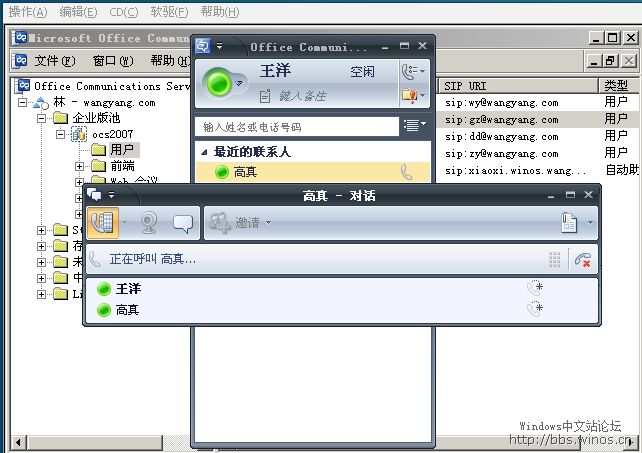The height and width of the screenshot is (453, 642).
Task: Click the phone call button in conversation toolbar
Action: 102,223
